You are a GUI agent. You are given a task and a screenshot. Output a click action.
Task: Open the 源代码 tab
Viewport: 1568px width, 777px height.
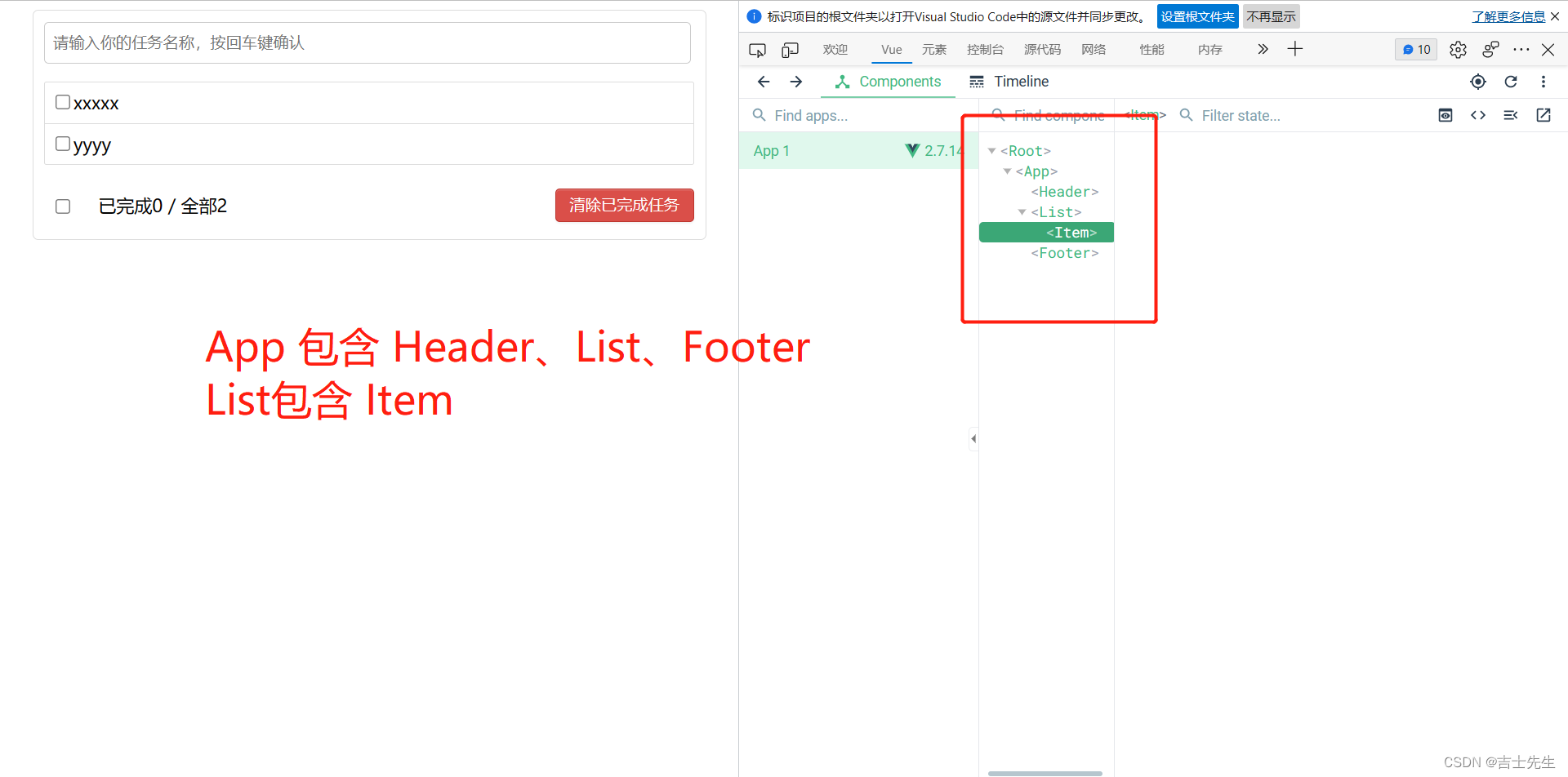(1042, 50)
